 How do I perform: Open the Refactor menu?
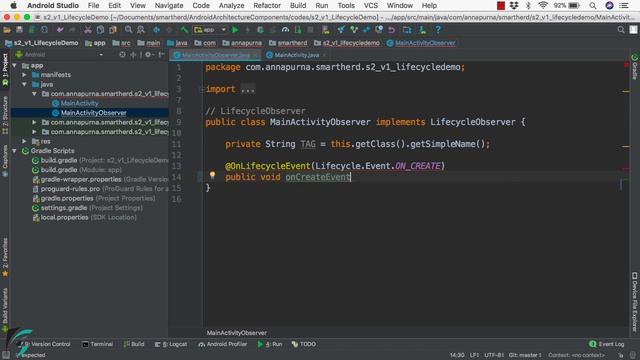[x=267, y=5]
